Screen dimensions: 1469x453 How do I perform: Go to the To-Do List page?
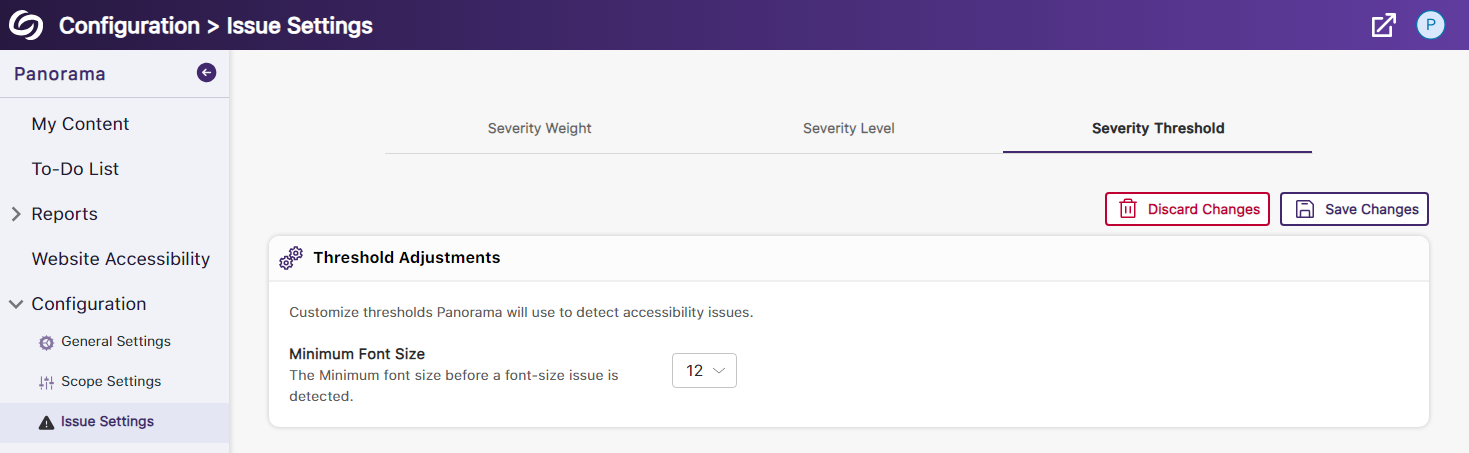click(75, 169)
